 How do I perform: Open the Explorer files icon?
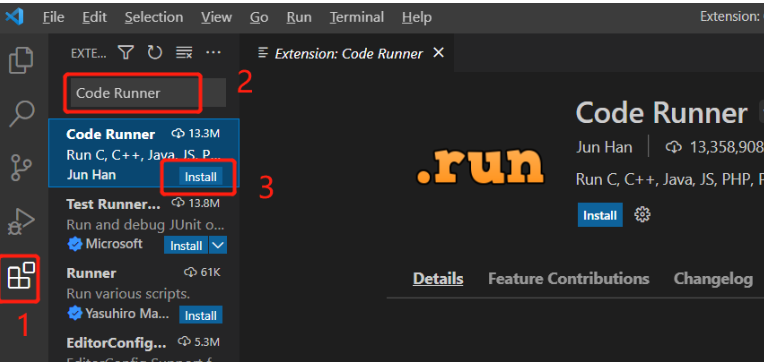tap(21, 60)
